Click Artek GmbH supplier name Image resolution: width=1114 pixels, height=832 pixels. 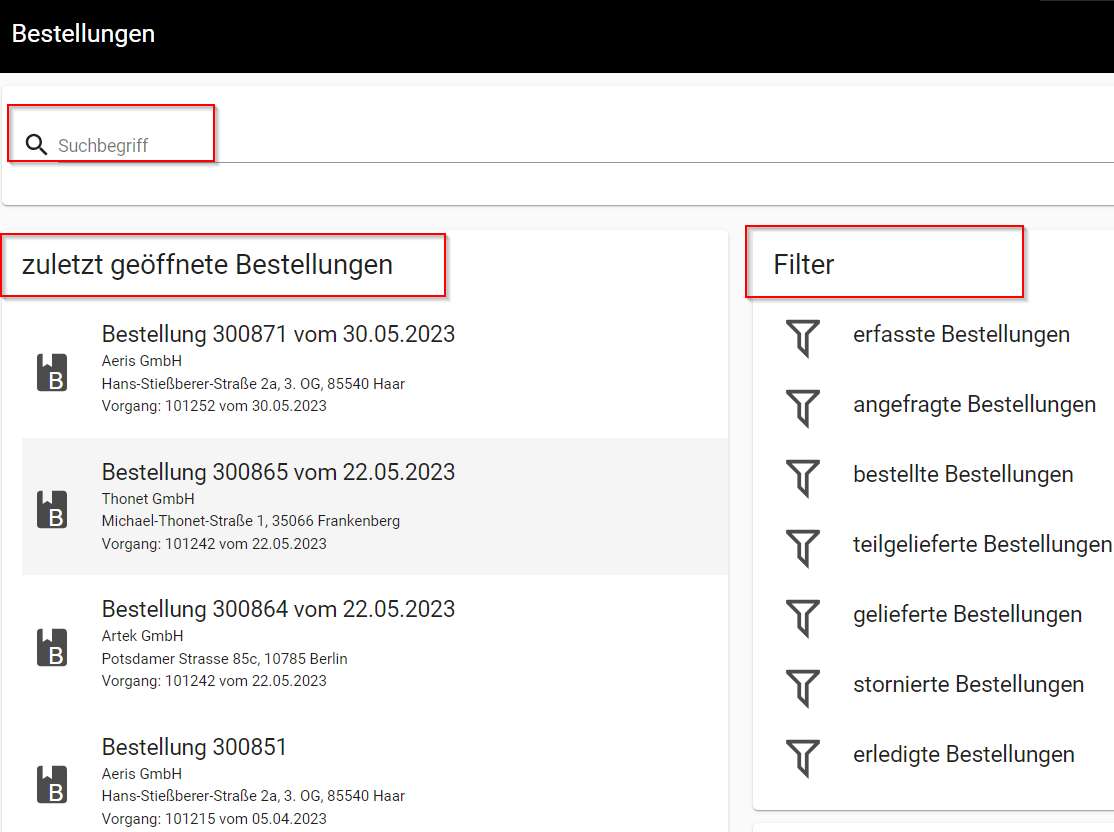(142, 636)
